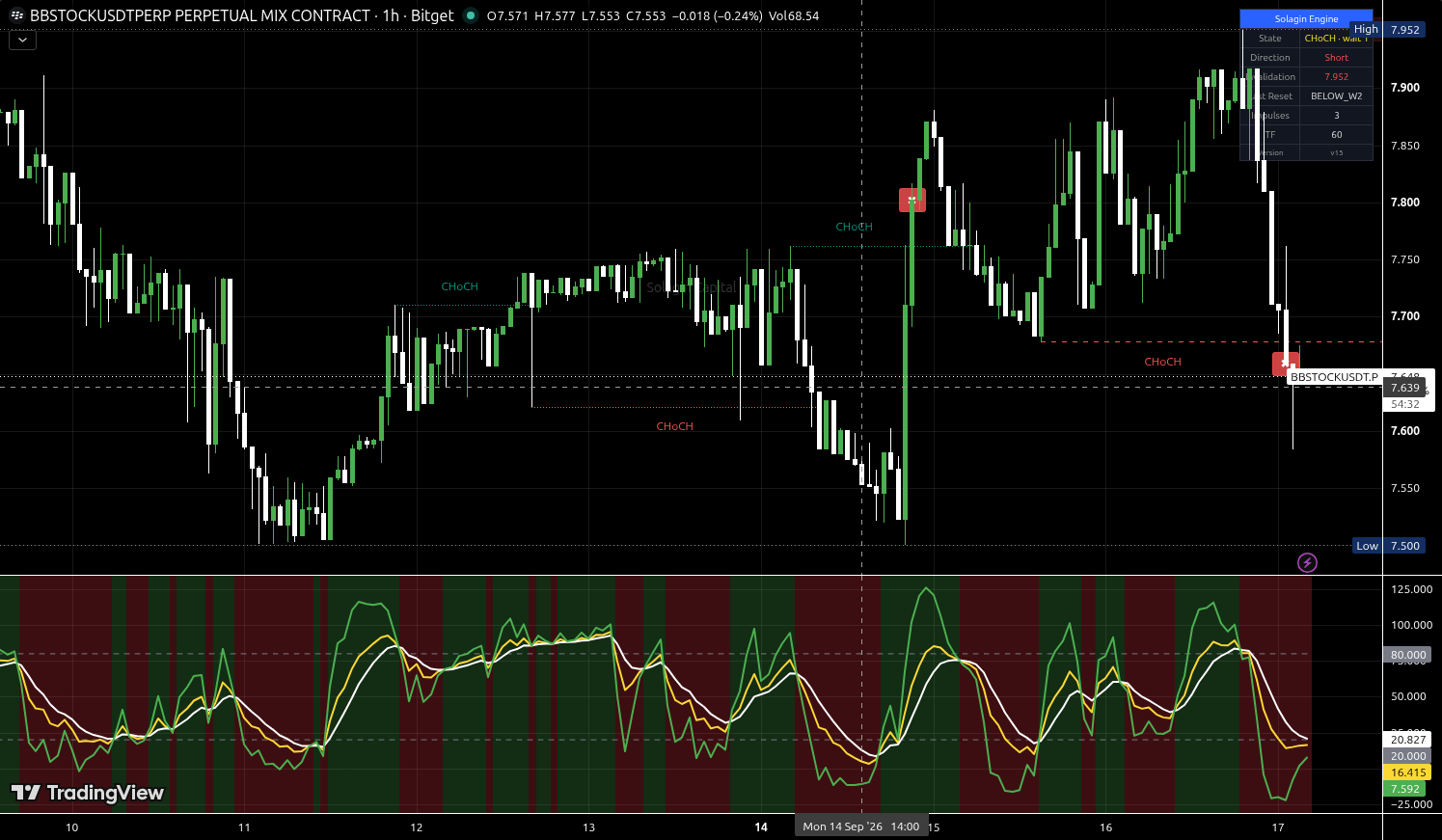Click the 'Short' direction value in the Solagin table
The width and height of the screenshot is (1442, 840).
1336,58
